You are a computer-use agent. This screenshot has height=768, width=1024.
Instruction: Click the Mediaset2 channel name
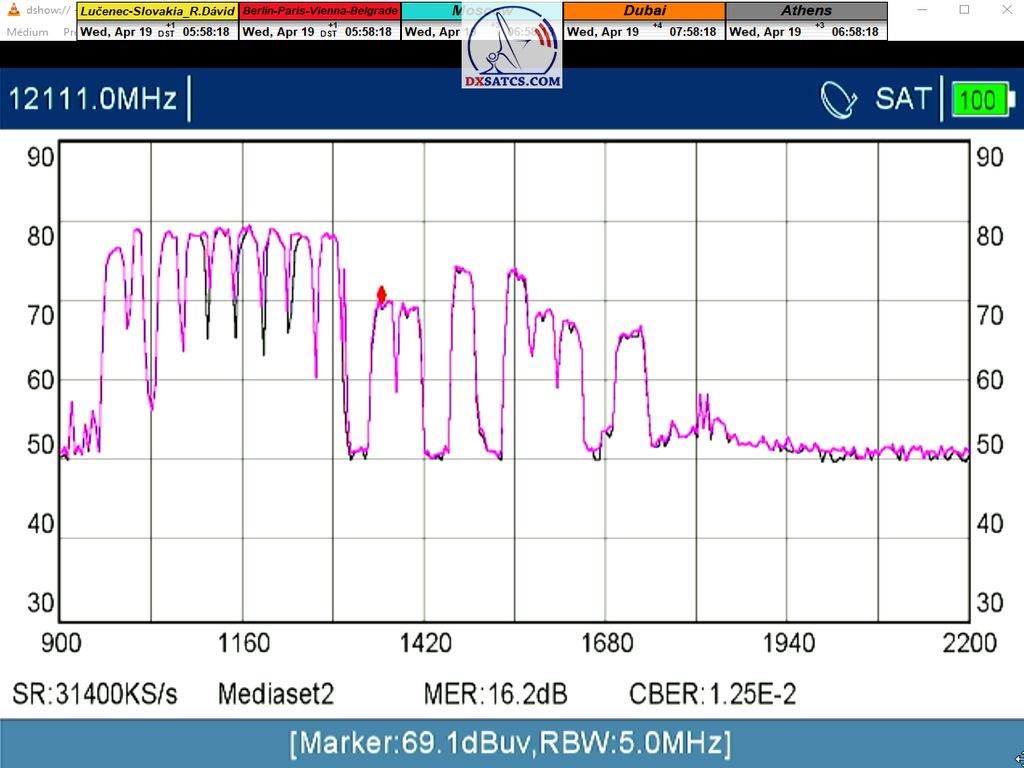(275, 694)
